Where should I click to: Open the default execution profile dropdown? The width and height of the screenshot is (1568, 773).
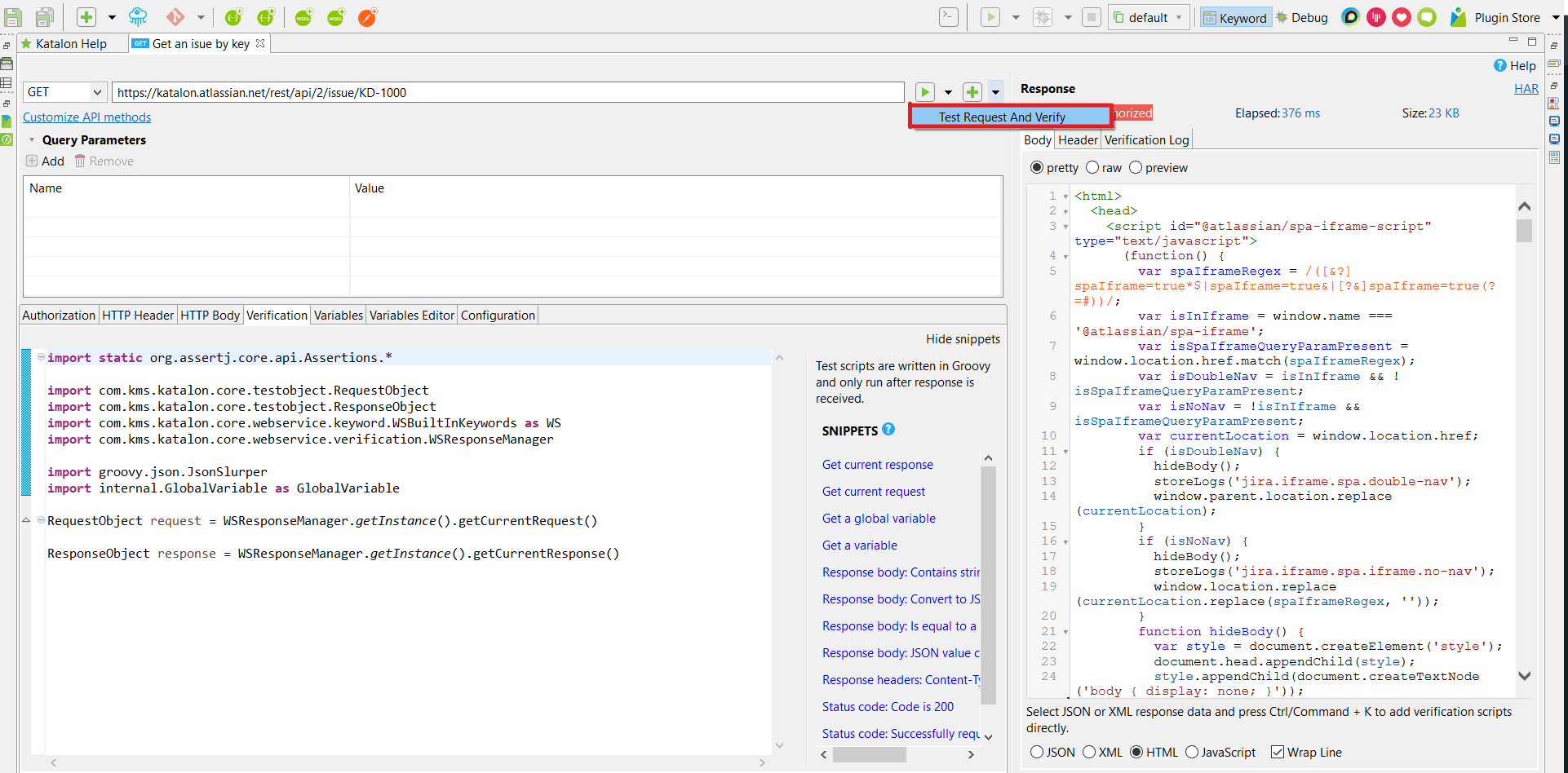click(1149, 17)
